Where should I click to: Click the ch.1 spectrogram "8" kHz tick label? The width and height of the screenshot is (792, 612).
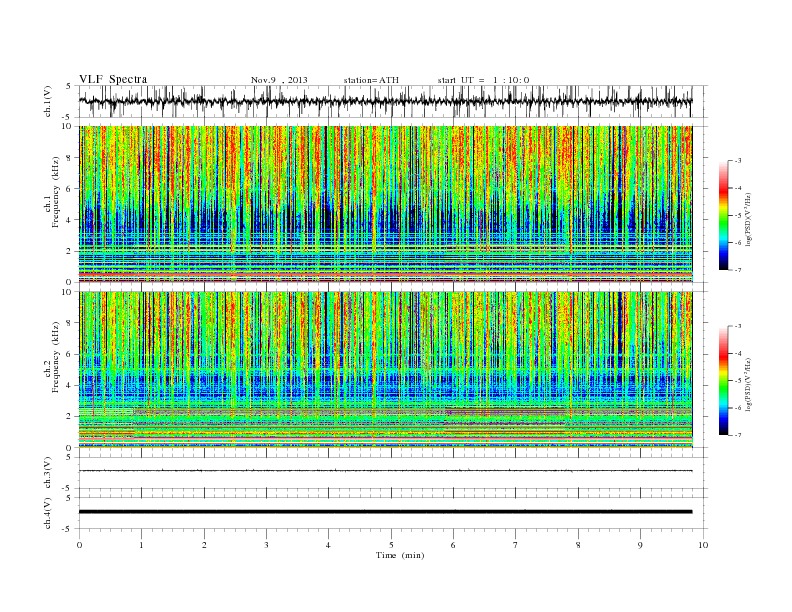pyautogui.click(x=69, y=158)
